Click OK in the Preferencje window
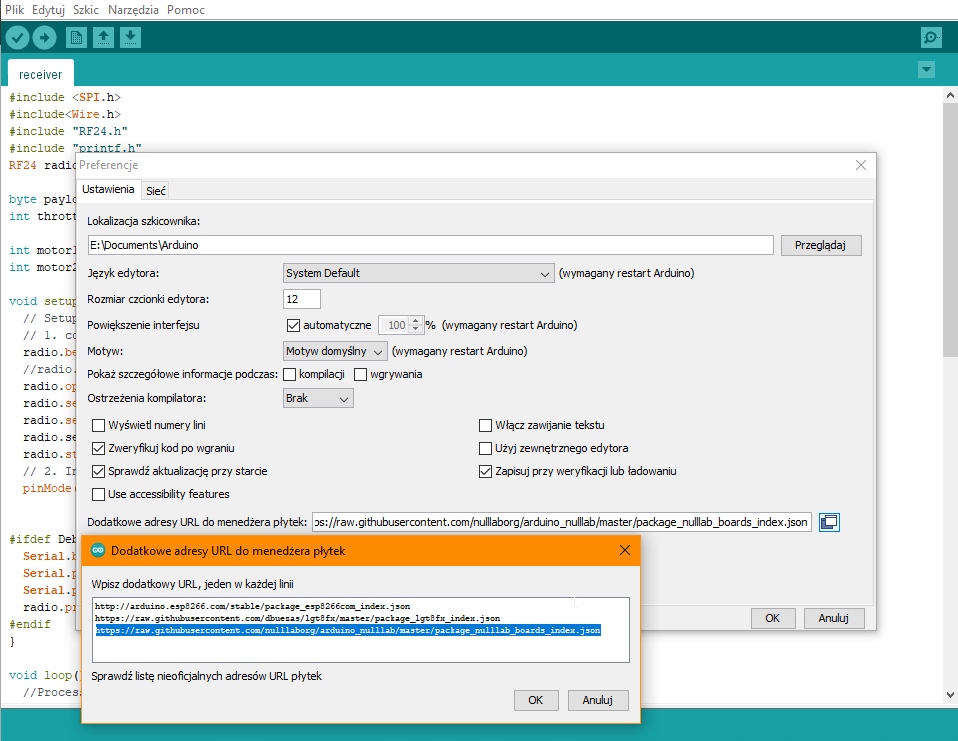The image size is (958, 741). 772,618
